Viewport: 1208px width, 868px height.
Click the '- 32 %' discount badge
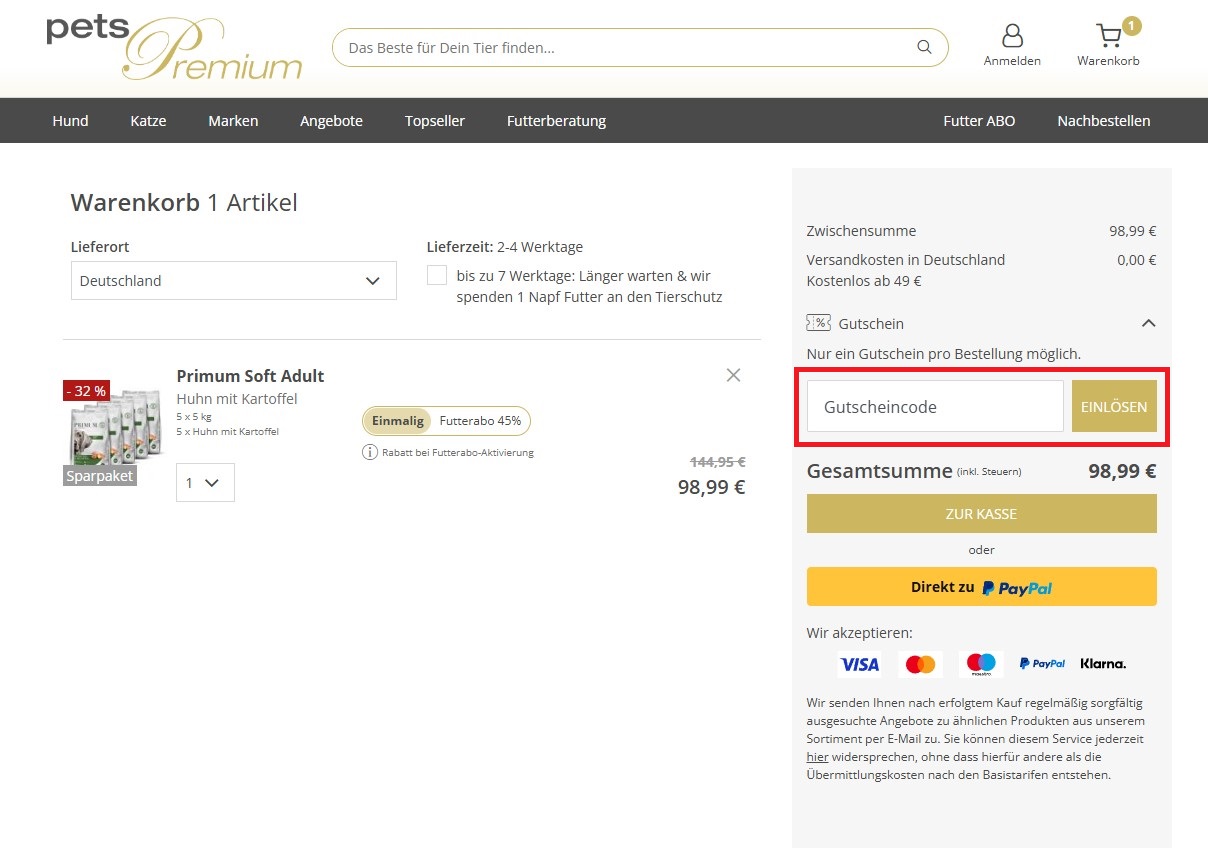pos(86,391)
